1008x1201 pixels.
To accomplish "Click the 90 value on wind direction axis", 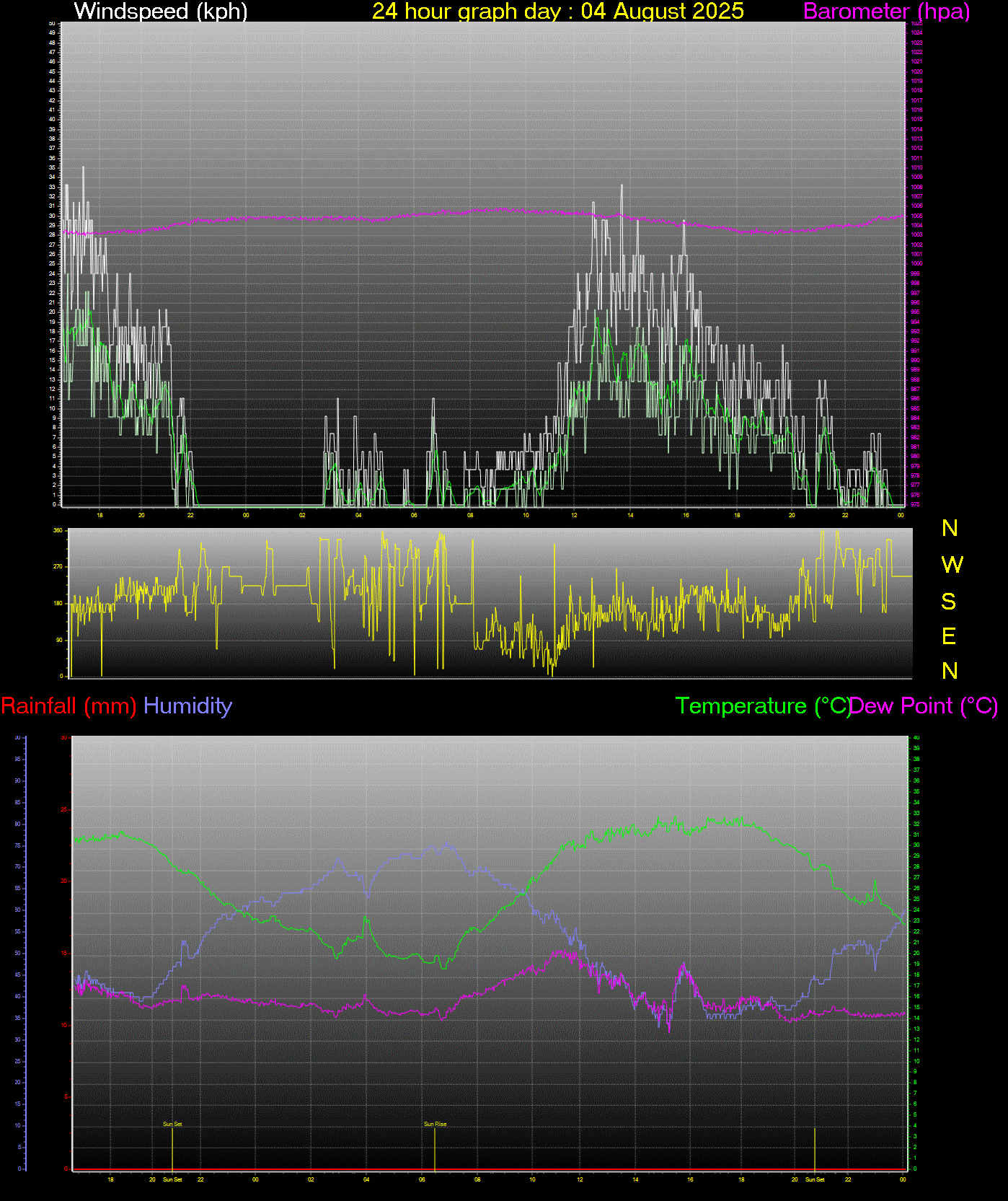I will click(x=58, y=640).
